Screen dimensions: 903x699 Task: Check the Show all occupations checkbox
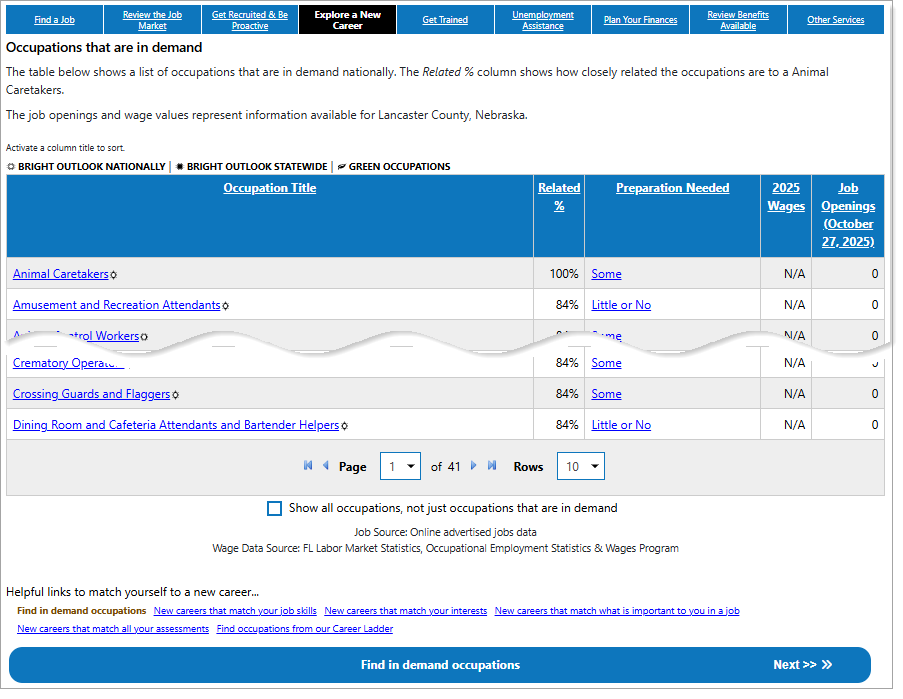275,508
